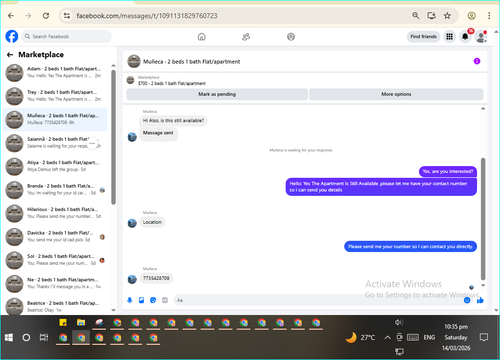Open three-dot options on Saianna row
The height and width of the screenshot is (360, 500).
[x=92, y=143]
